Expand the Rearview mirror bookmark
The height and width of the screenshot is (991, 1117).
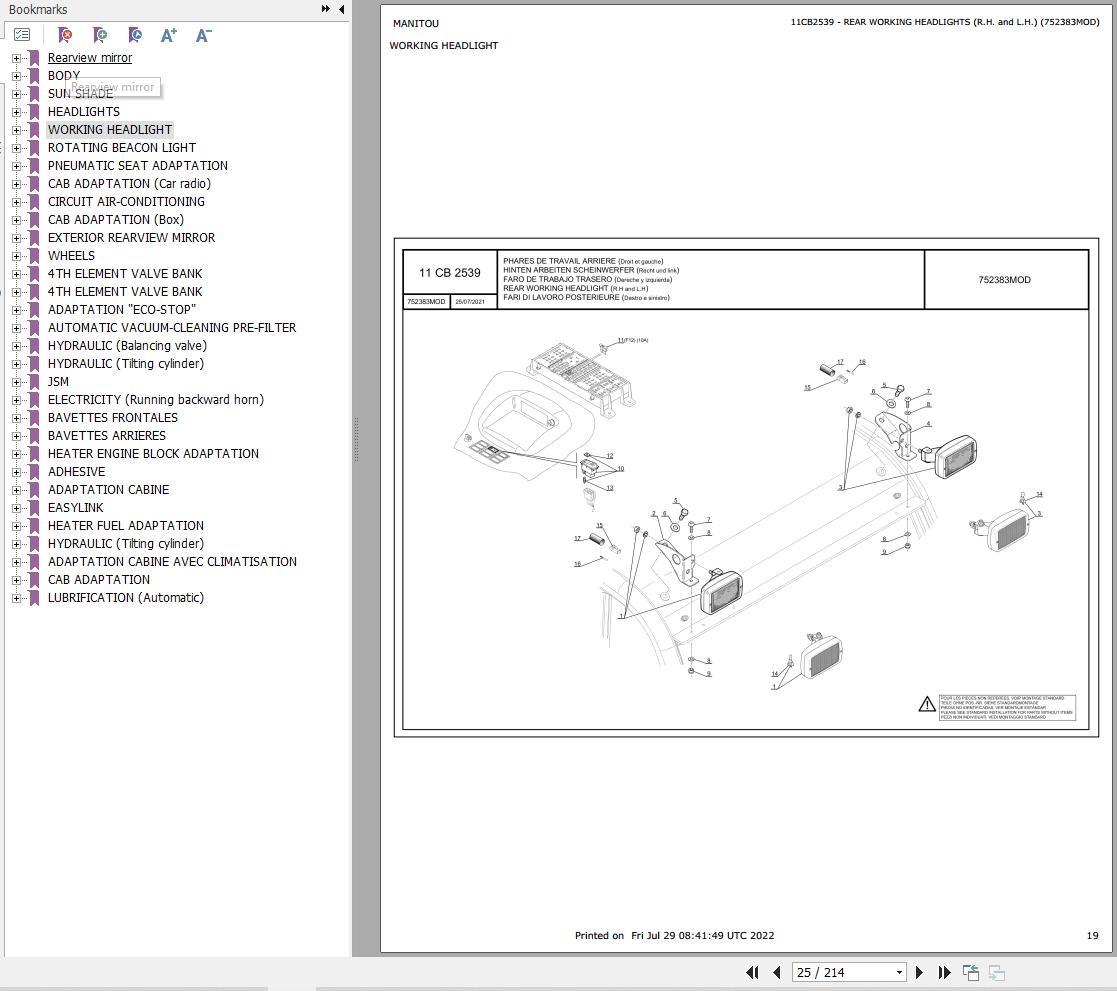click(16, 58)
